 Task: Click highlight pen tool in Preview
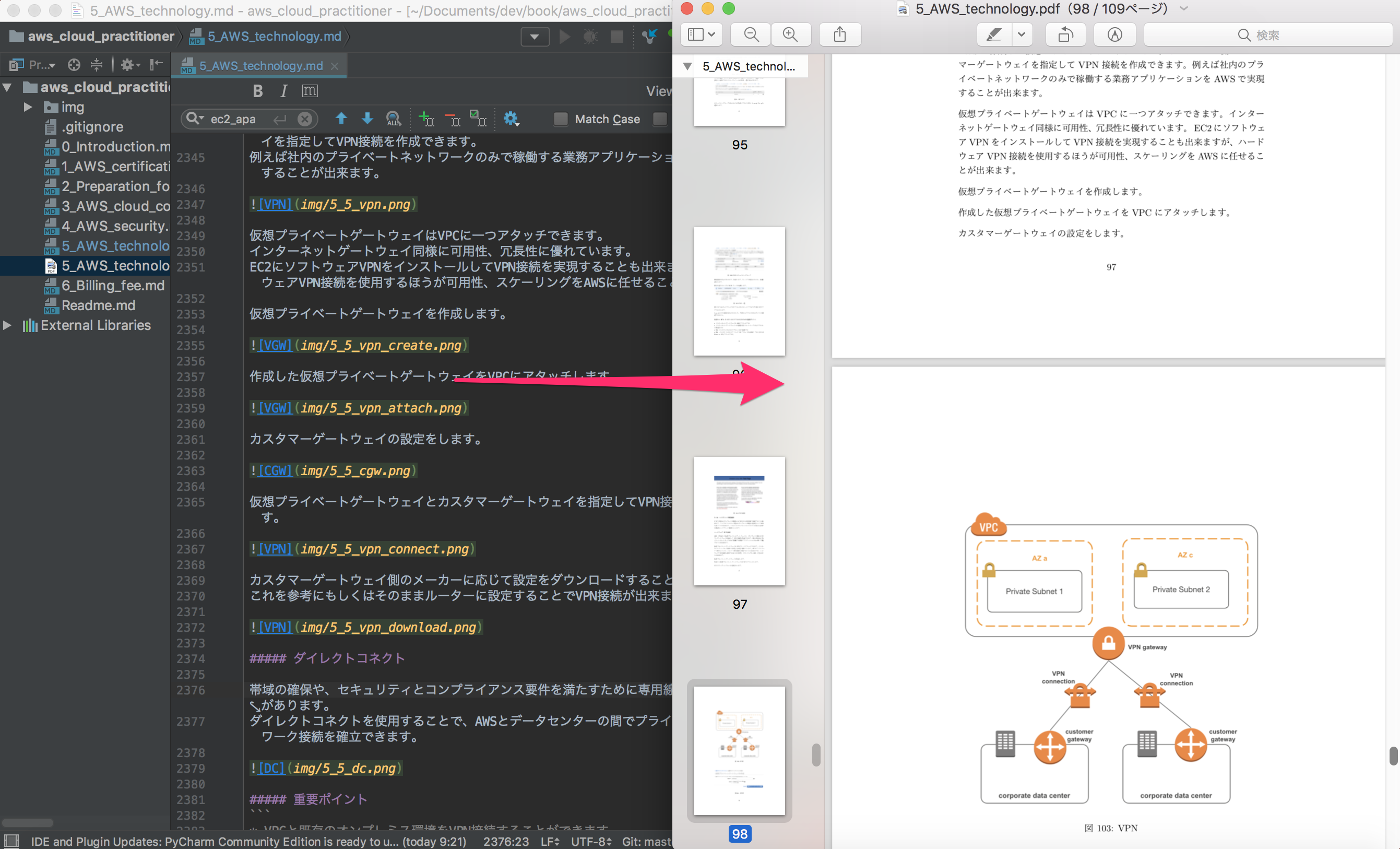pyautogui.click(x=994, y=34)
